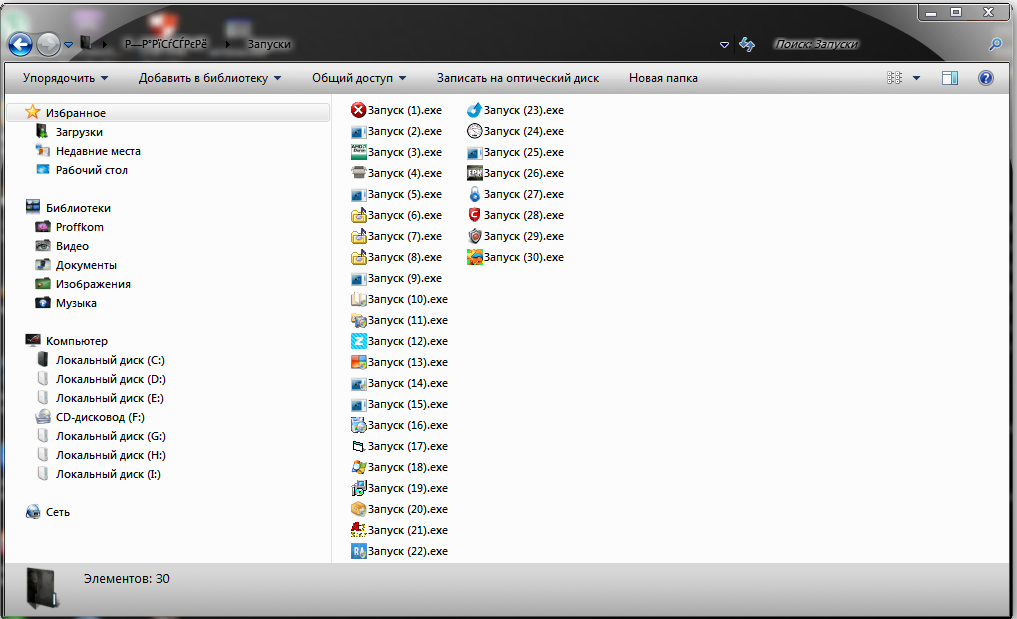Click folder icon of Запуск (6).exe
The width and height of the screenshot is (1017, 619).
[358, 215]
